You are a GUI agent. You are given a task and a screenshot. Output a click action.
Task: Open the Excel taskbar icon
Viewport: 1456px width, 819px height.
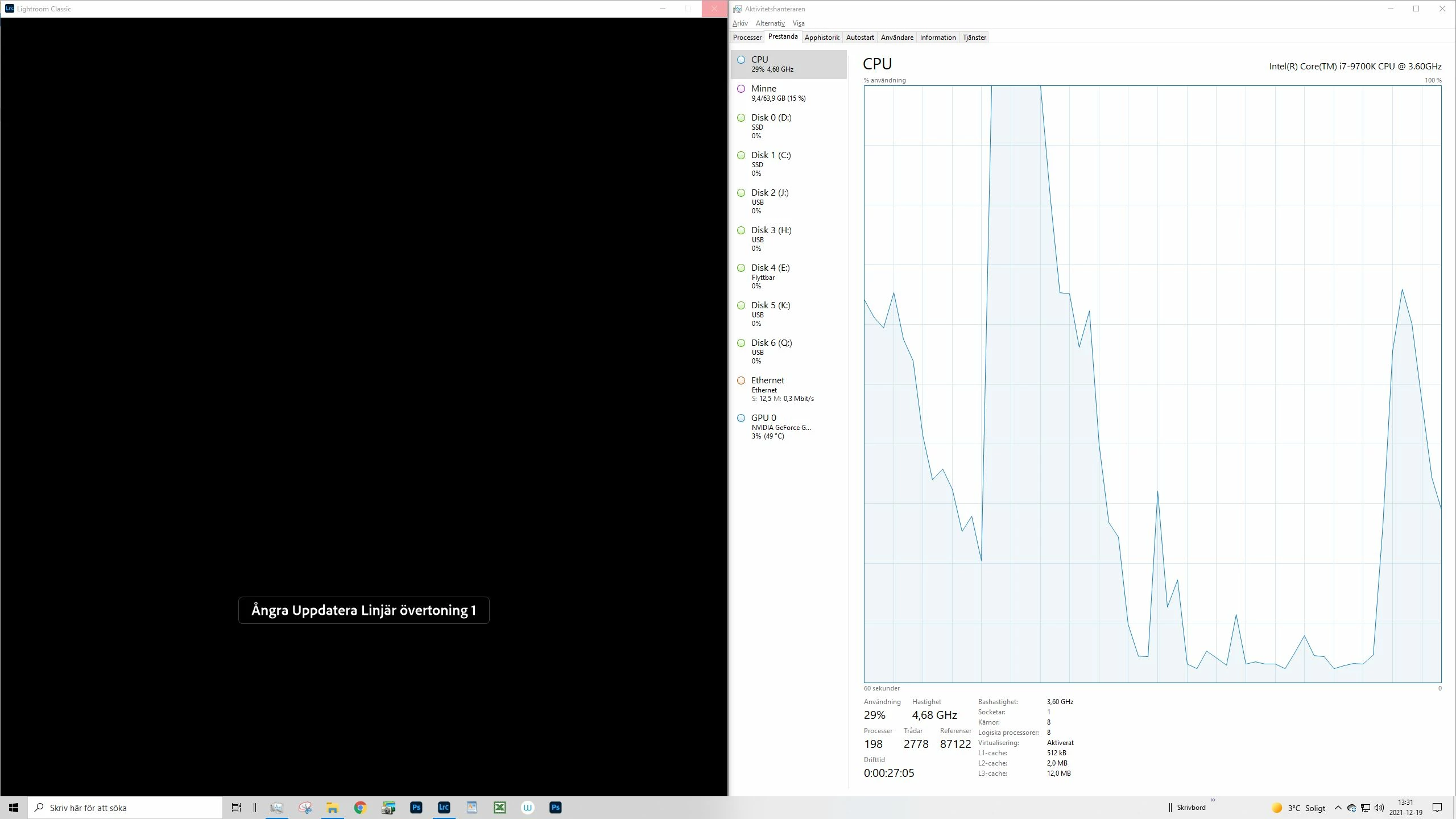point(499,808)
